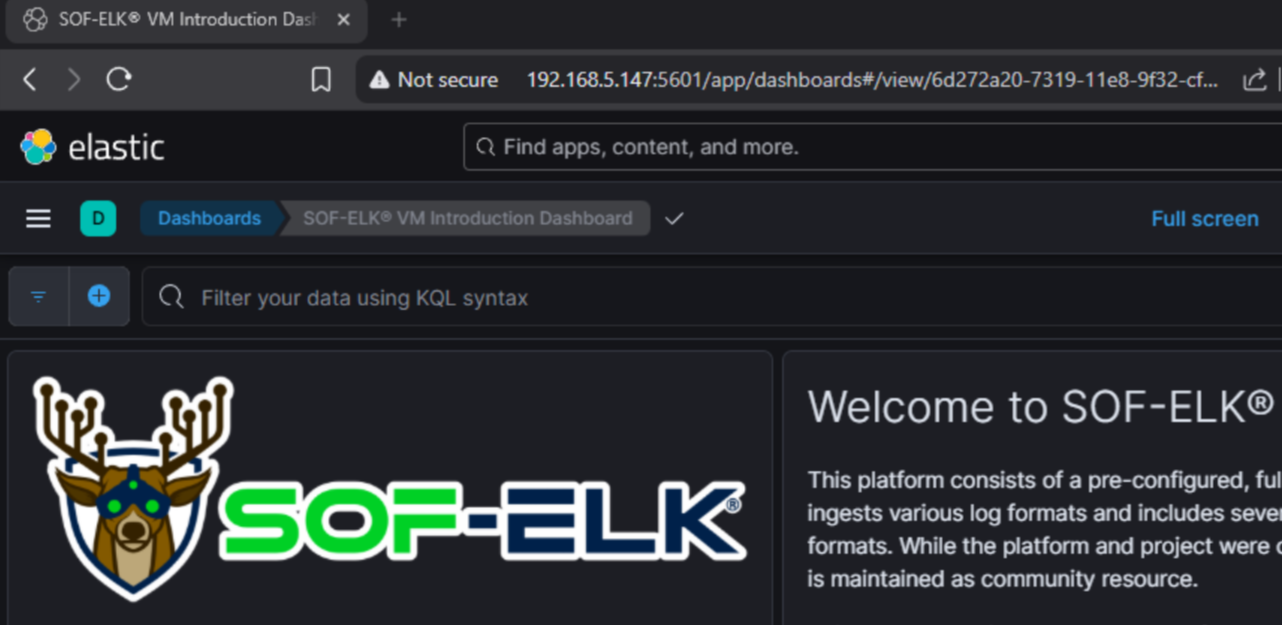The height and width of the screenshot is (625, 1282).
Task: Select the Dashboards breadcrumb
Action: 209,218
